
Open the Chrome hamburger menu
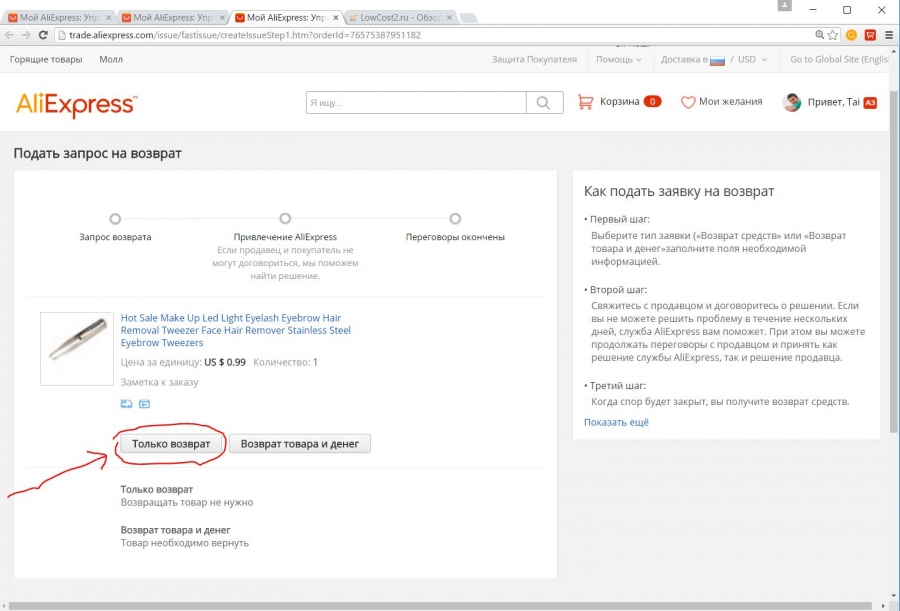(889, 35)
